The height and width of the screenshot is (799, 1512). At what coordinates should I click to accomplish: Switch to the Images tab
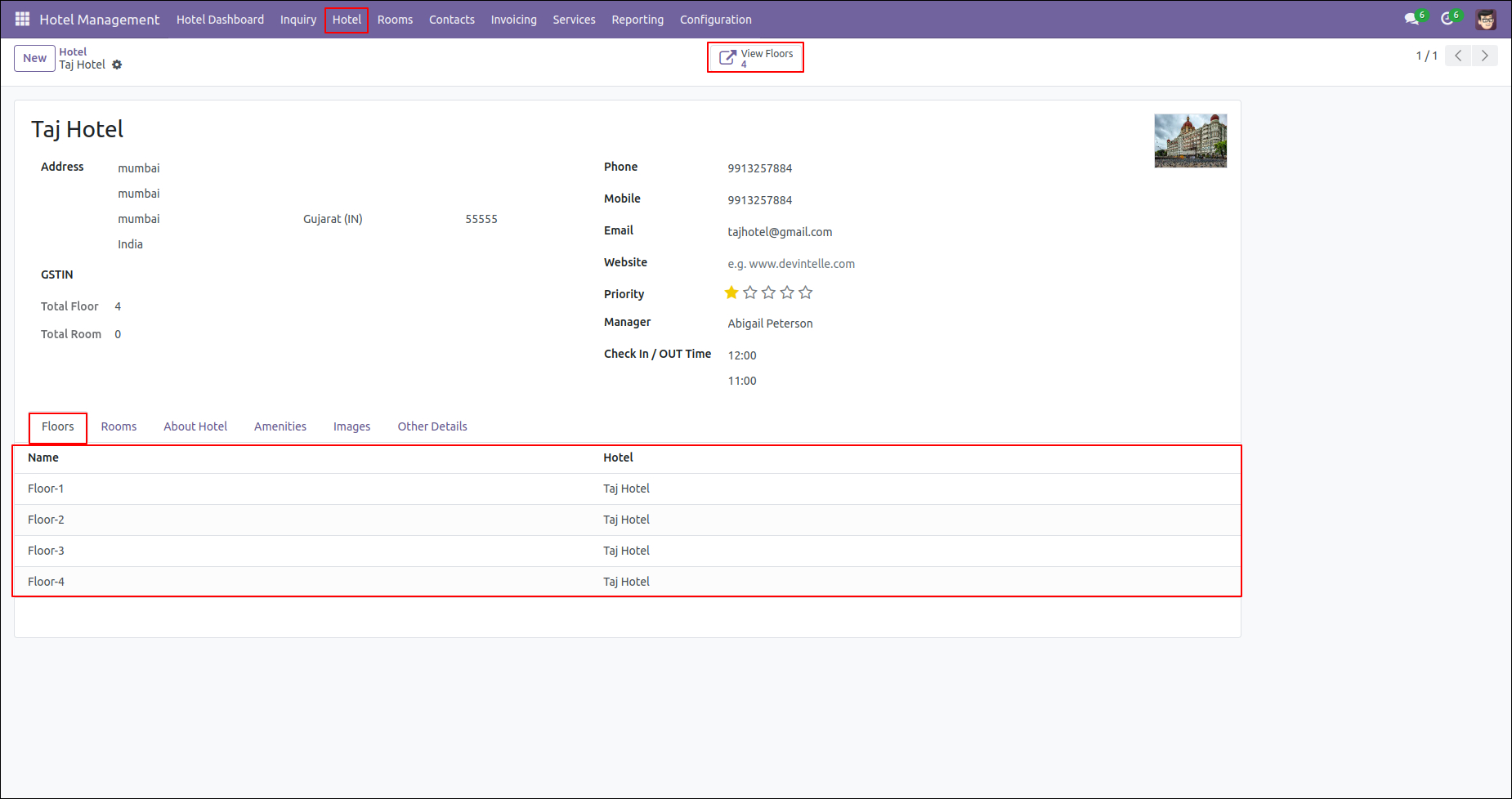pyautogui.click(x=351, y=426)
